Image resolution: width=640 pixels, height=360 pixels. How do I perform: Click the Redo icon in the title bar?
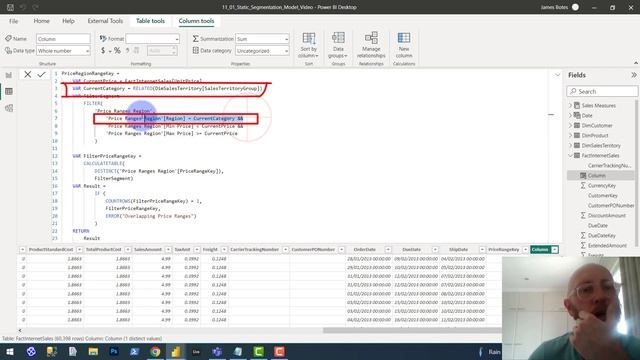[36, 7]
